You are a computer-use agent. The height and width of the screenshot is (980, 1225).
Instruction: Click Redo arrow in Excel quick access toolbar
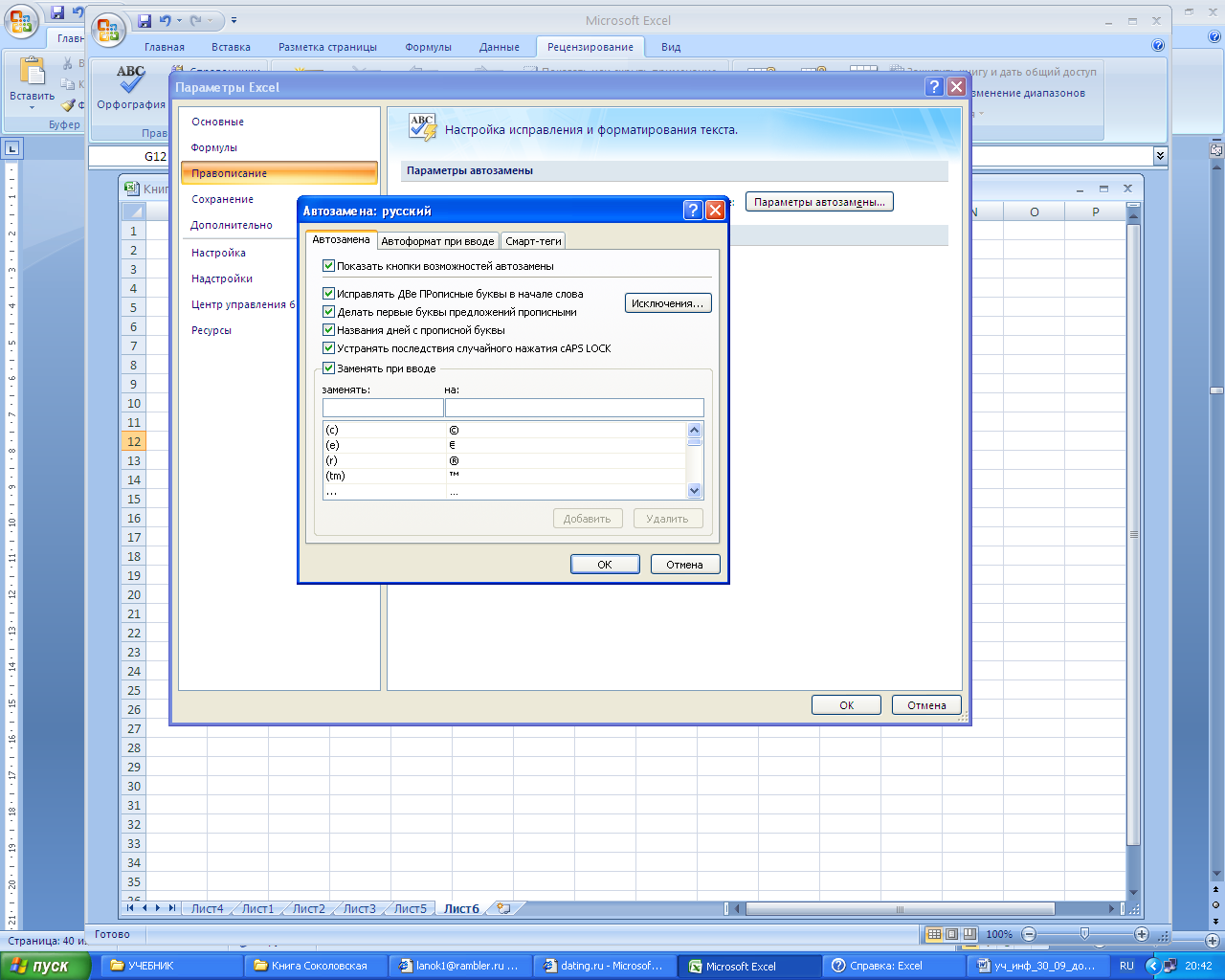pos(196,20)
